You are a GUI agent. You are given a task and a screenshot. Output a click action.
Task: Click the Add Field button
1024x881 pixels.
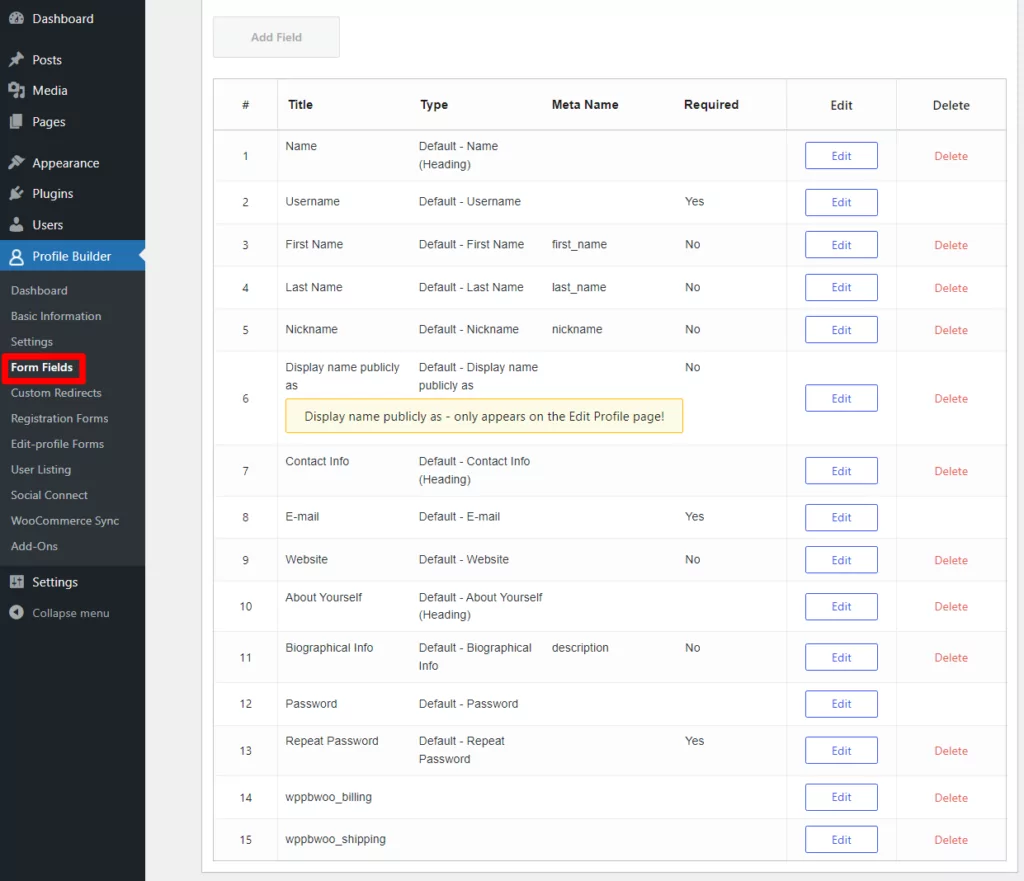pyautogui.click(x=276, y=37)
